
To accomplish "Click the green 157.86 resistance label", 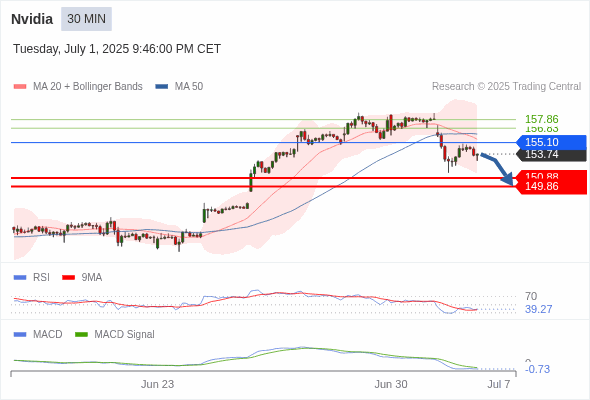I will (x=541, y=119).
